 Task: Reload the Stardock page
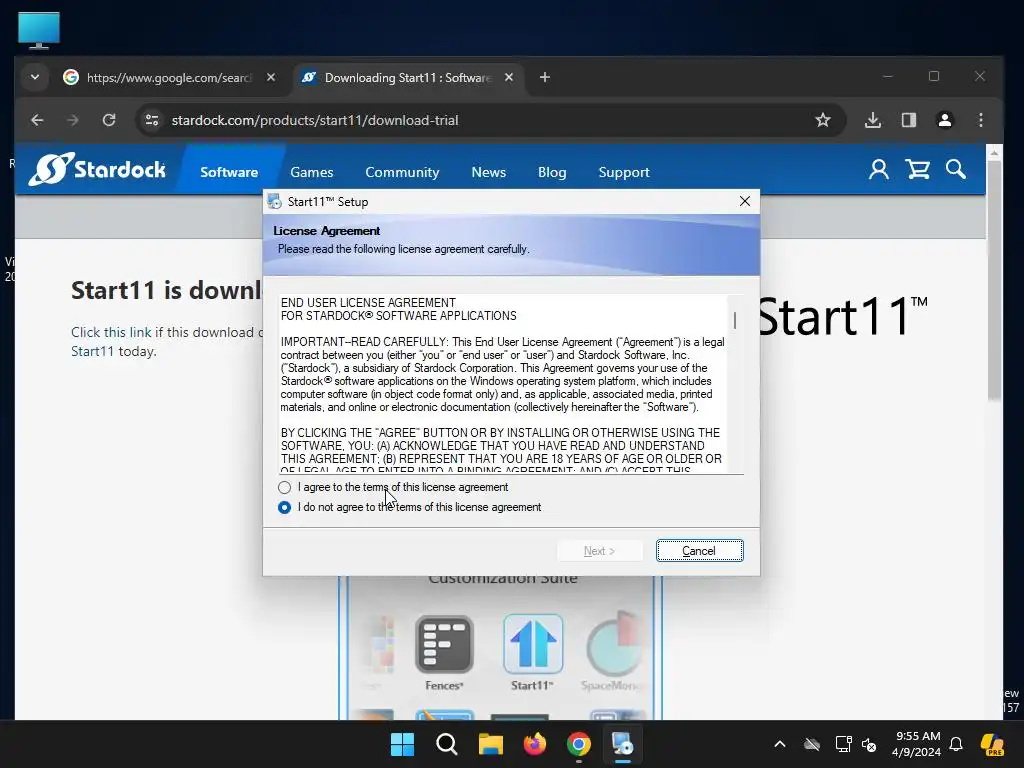(109, 120)
